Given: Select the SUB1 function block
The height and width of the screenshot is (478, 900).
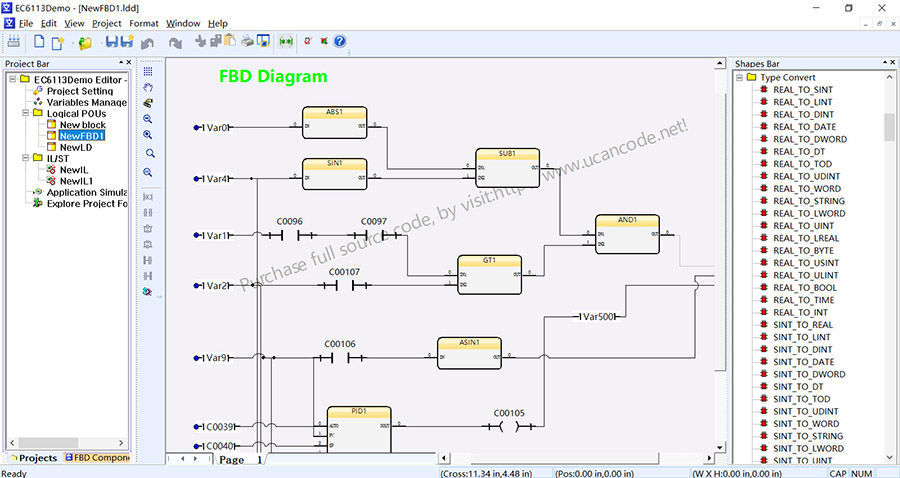Looking at the screenshot, I should coord(507,168).
